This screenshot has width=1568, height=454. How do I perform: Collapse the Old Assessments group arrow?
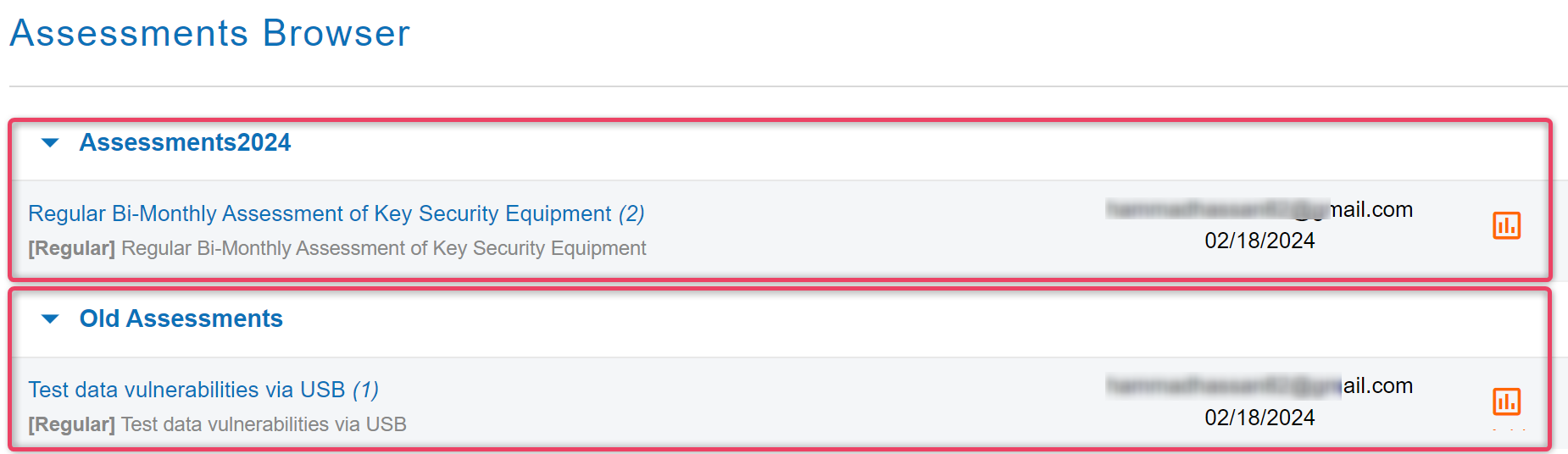click(51, 319)
